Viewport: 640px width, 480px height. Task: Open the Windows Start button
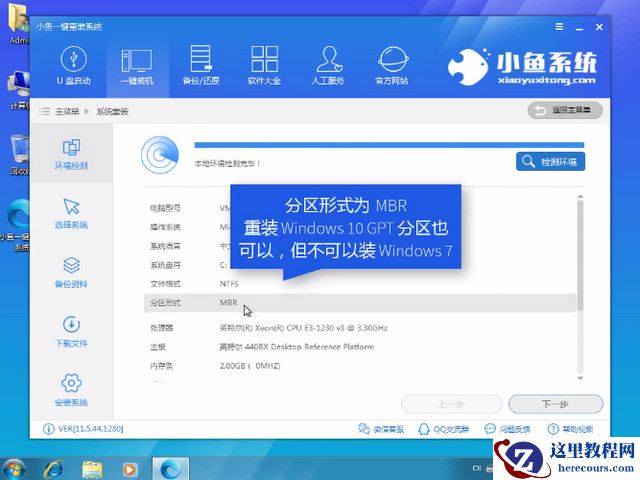pos(13,469)
